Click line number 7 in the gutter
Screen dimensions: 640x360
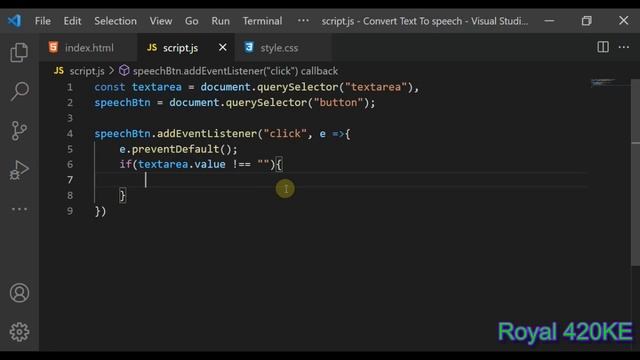70,180
